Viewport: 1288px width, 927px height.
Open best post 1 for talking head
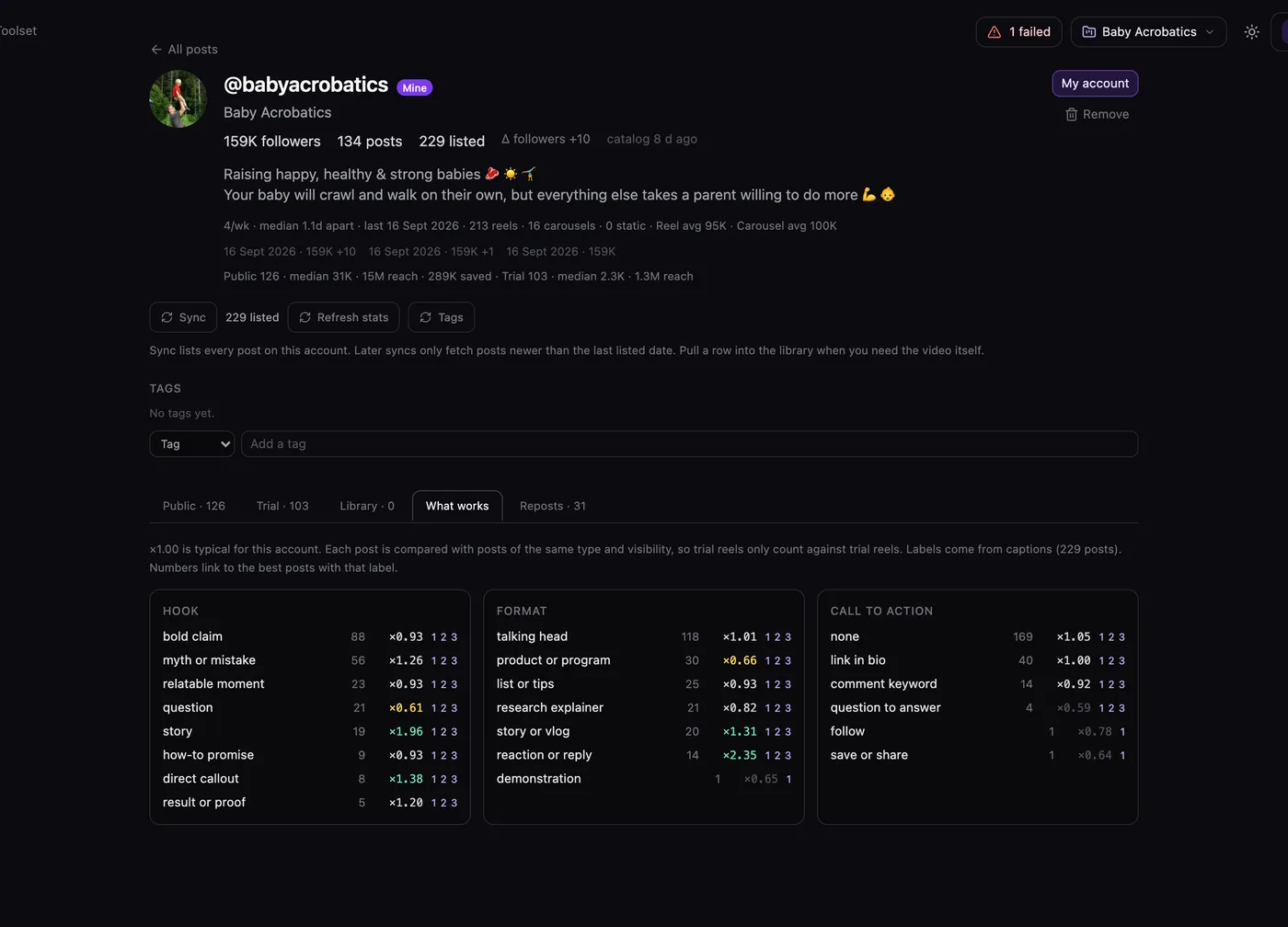tap(767, 637)
